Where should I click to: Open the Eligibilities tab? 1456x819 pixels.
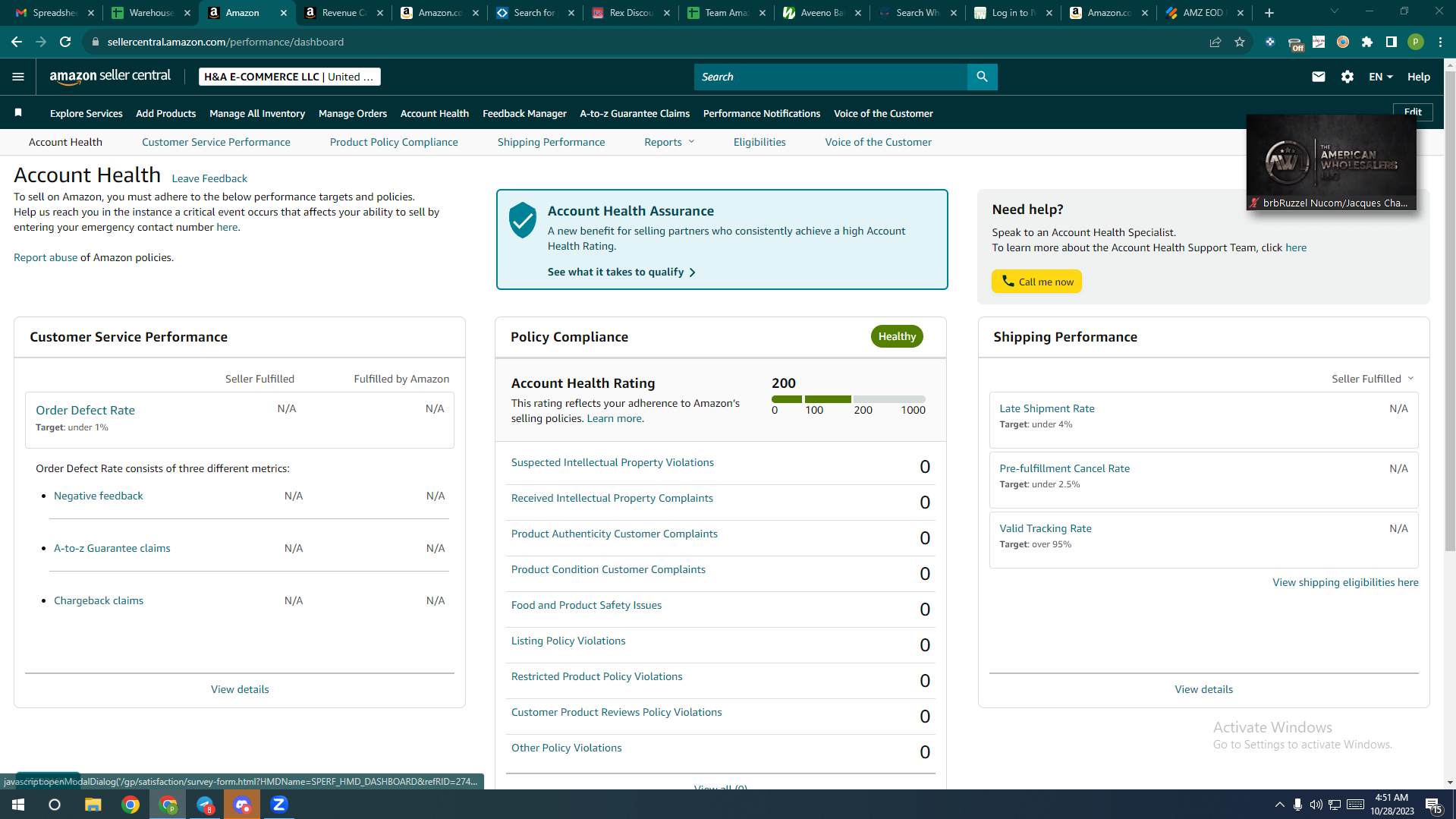coord(759,142)
